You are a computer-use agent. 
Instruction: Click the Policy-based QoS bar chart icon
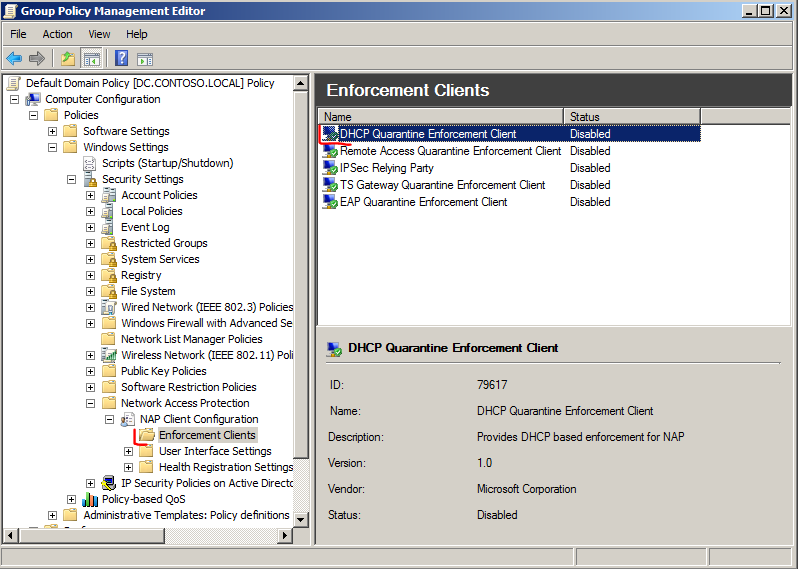point(90,499)
